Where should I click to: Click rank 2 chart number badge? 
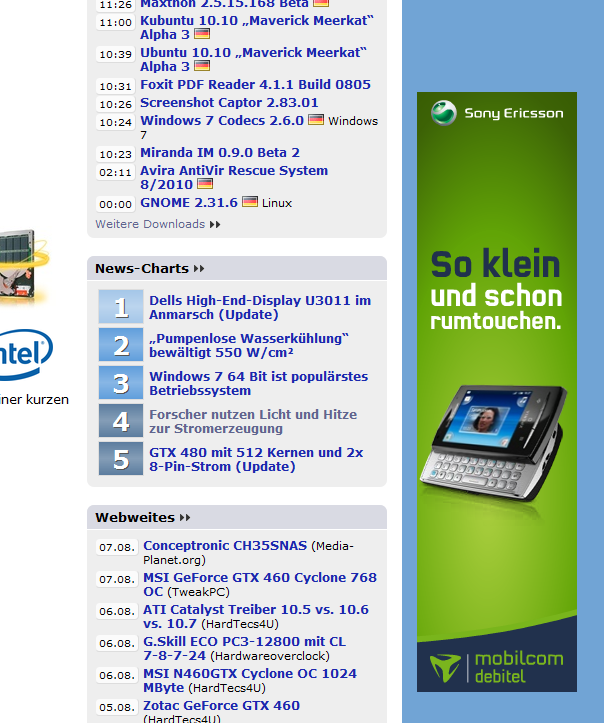pyautogui.click(x=121, y=344)
